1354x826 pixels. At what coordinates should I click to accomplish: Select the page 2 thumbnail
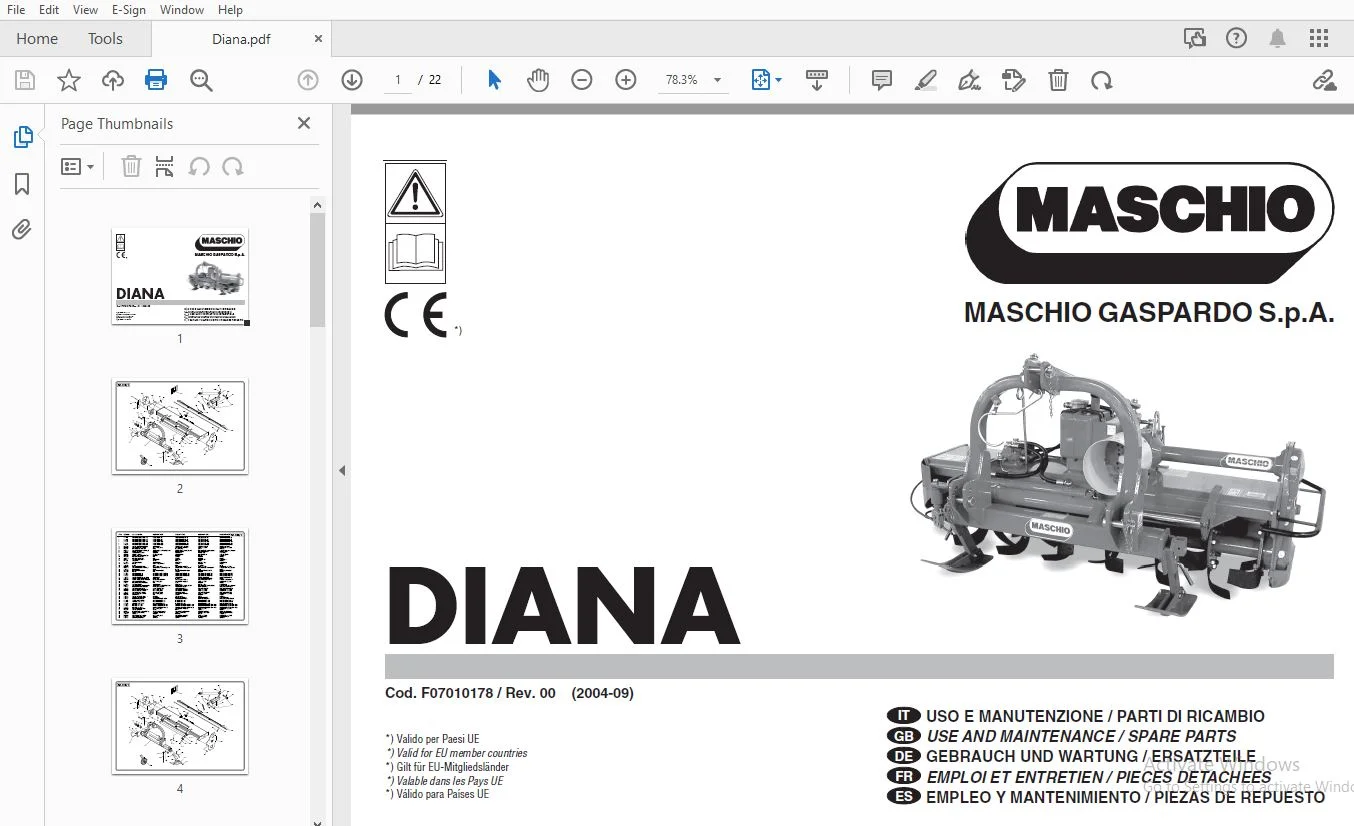click(x=180, y=426)
